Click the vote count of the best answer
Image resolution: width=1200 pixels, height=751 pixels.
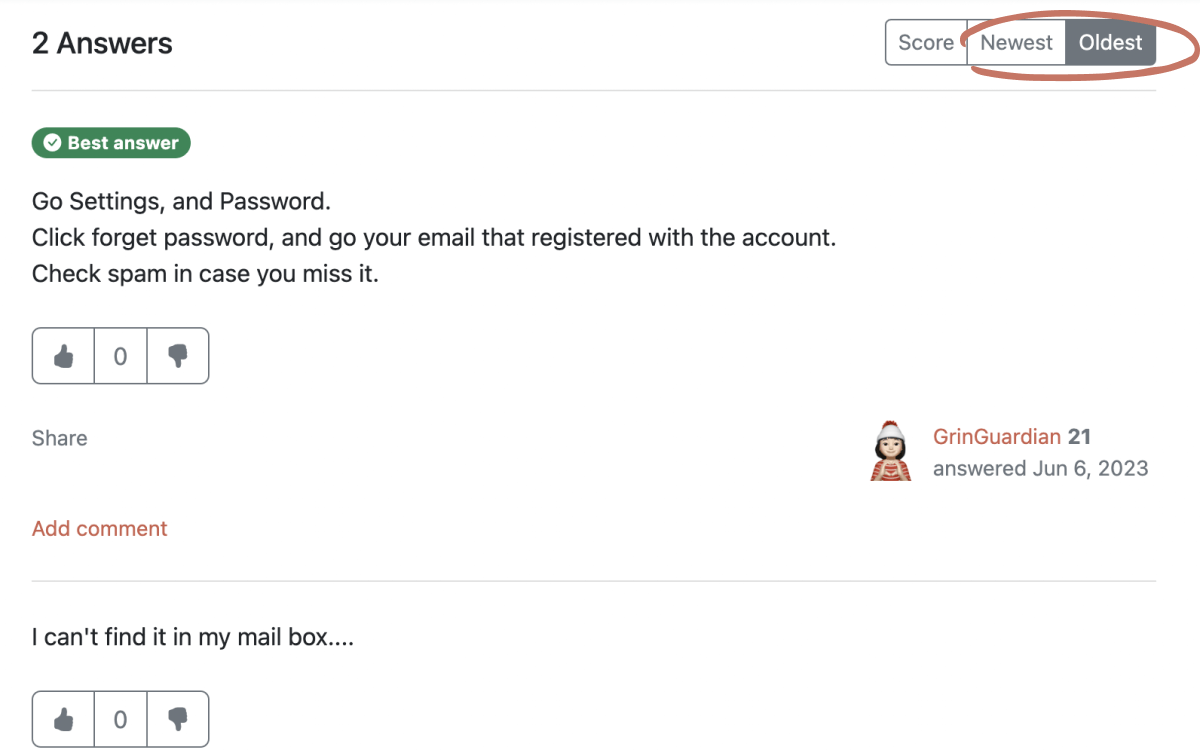120,356
